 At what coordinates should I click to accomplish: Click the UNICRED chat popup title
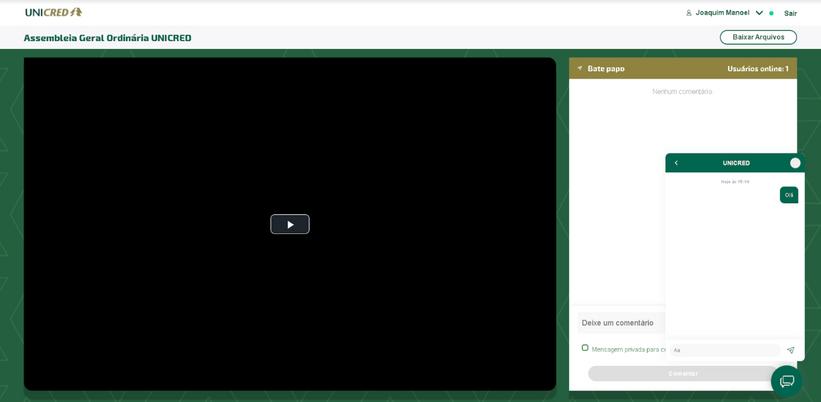[736, 163]
